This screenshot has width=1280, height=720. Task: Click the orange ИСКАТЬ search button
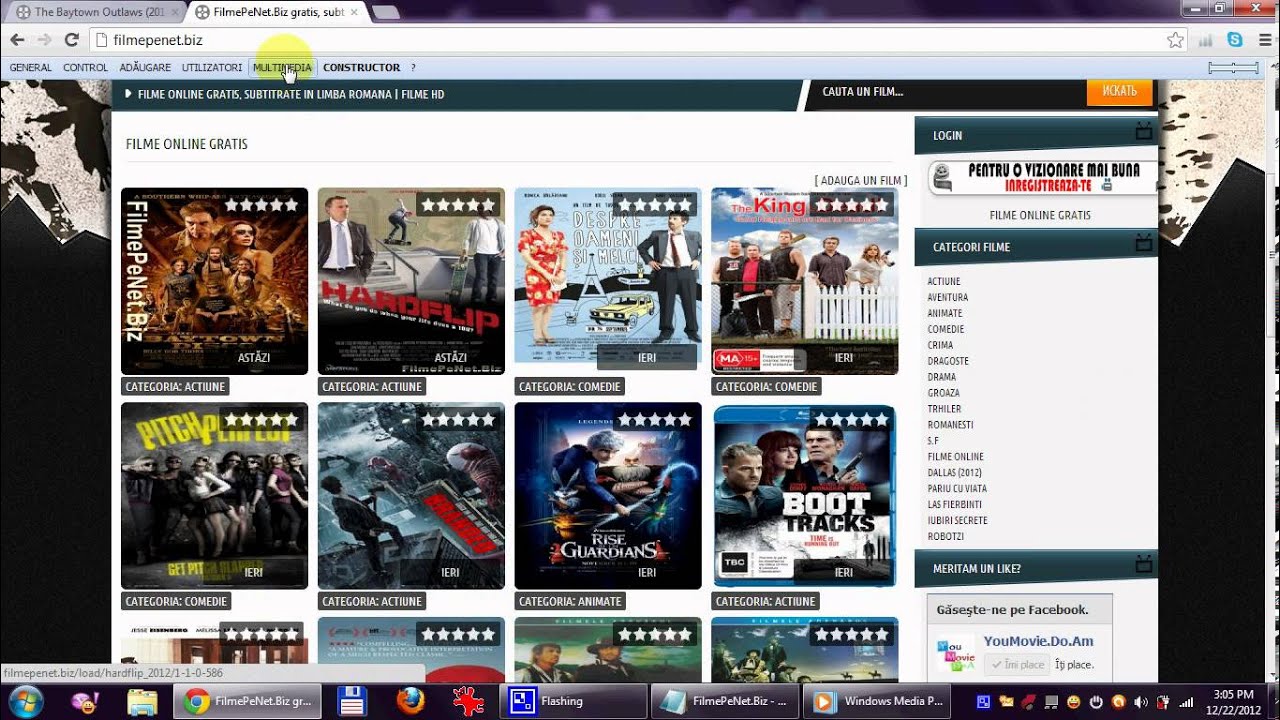[x=1120, y=91]
